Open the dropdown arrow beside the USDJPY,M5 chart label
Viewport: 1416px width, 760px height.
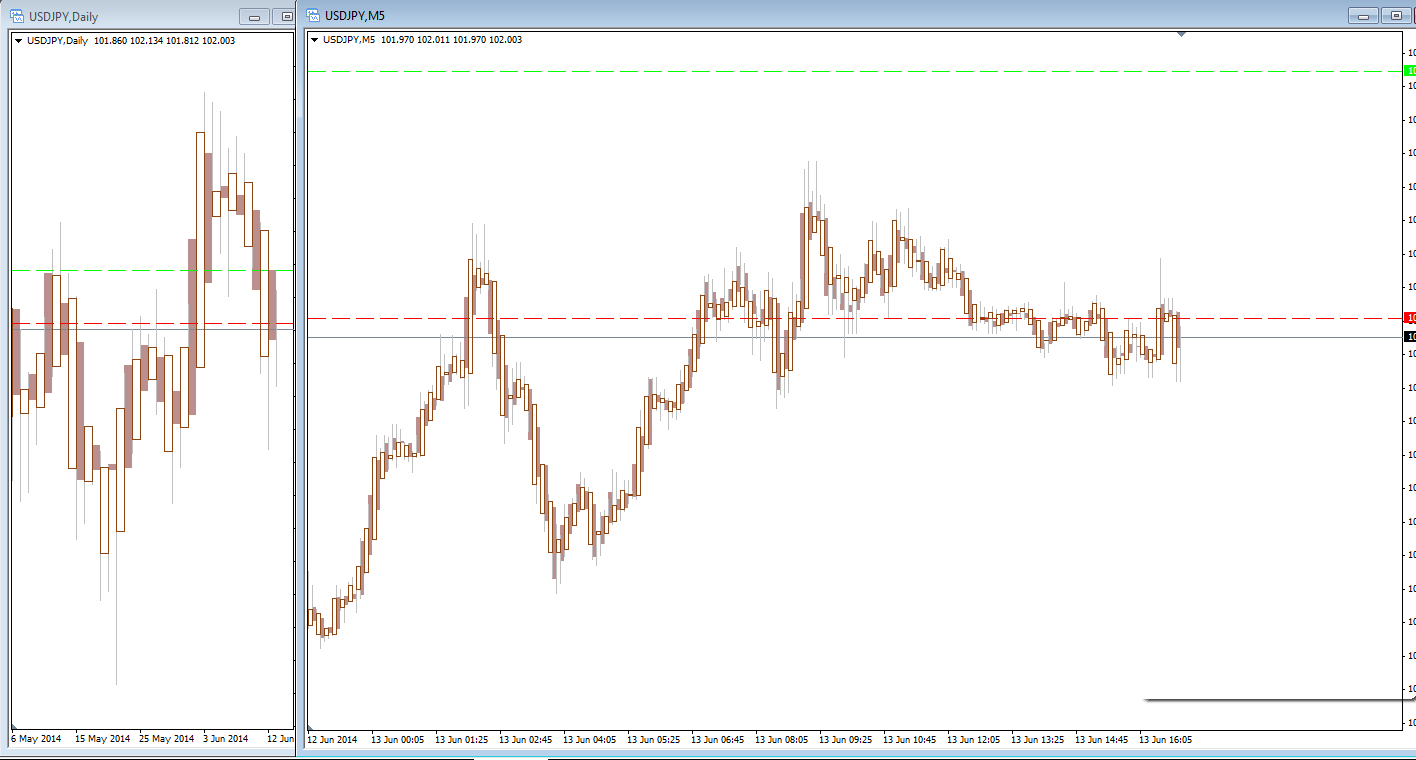point(315,40)
